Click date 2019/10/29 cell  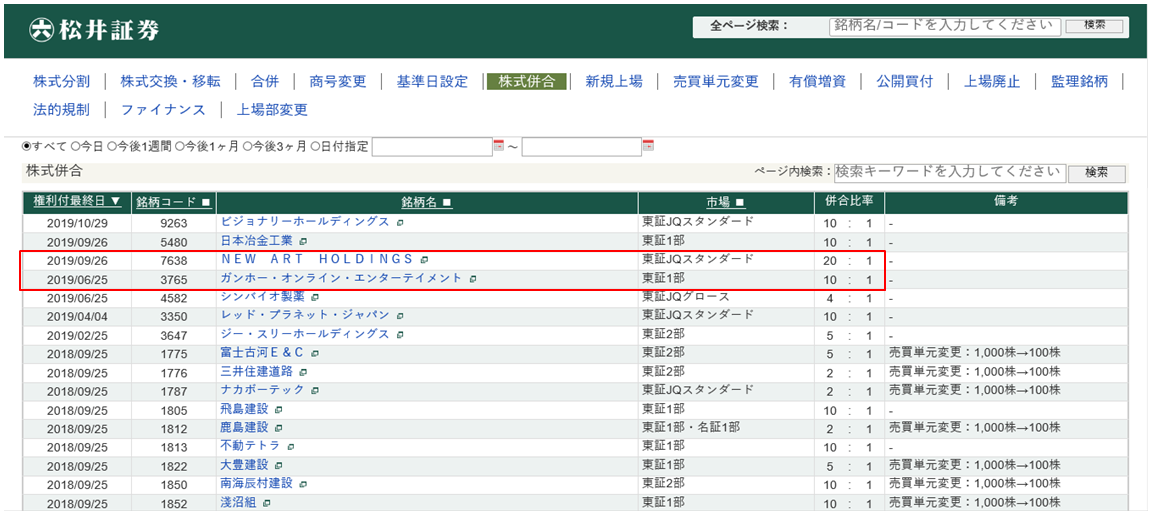(x=77, y=223)
